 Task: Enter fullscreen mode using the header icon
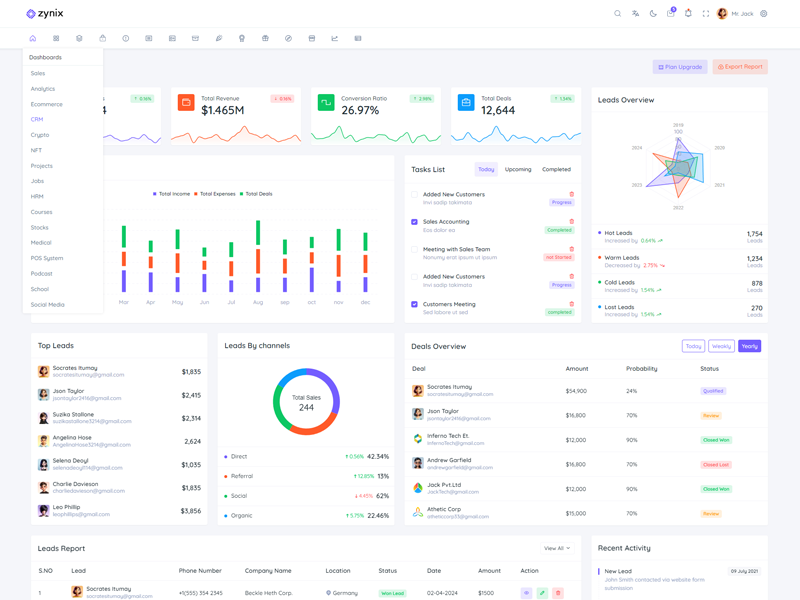pyautogui.click(x=705, y=14)
